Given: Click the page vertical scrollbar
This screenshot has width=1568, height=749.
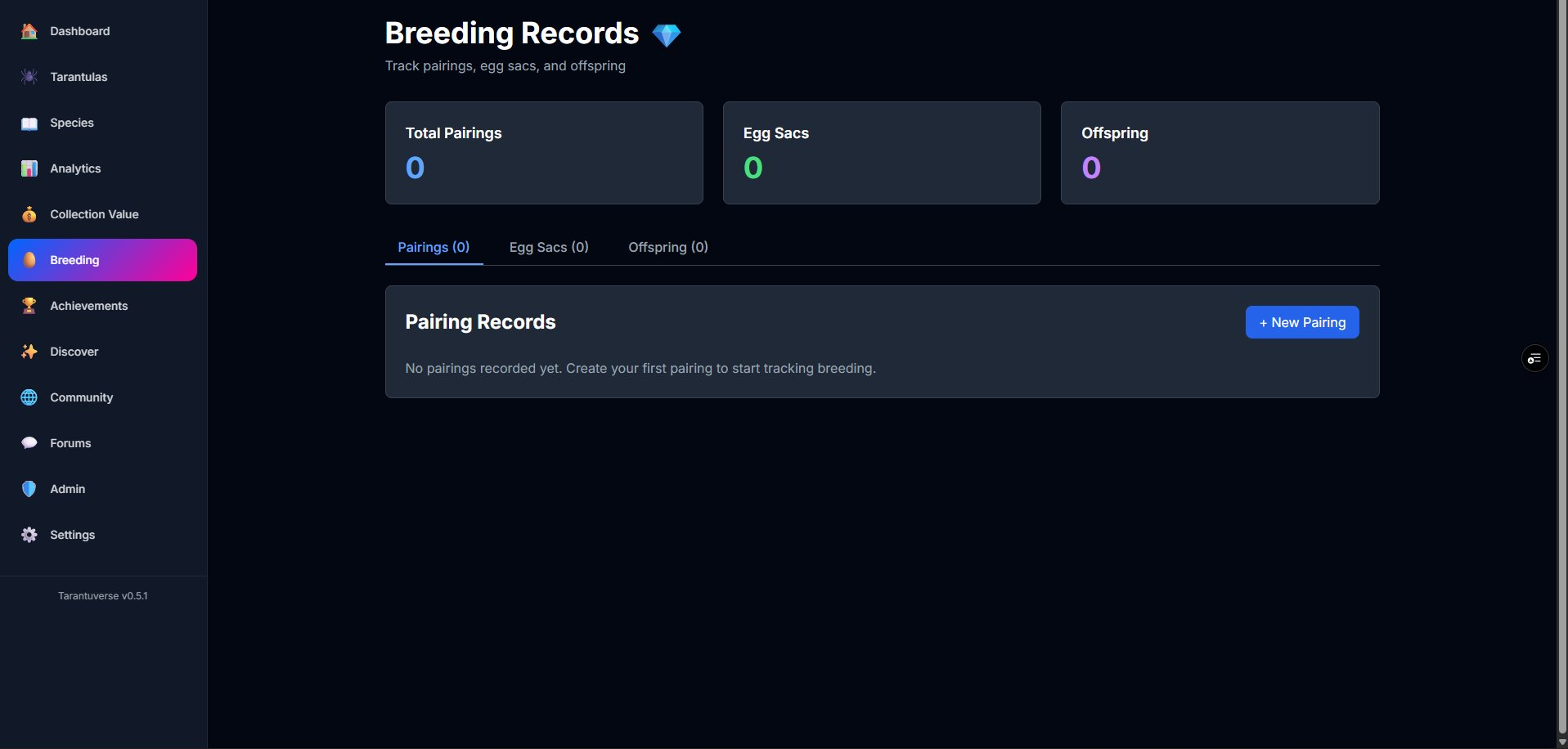Looking at the screenshot, I should click(1561, 368).
